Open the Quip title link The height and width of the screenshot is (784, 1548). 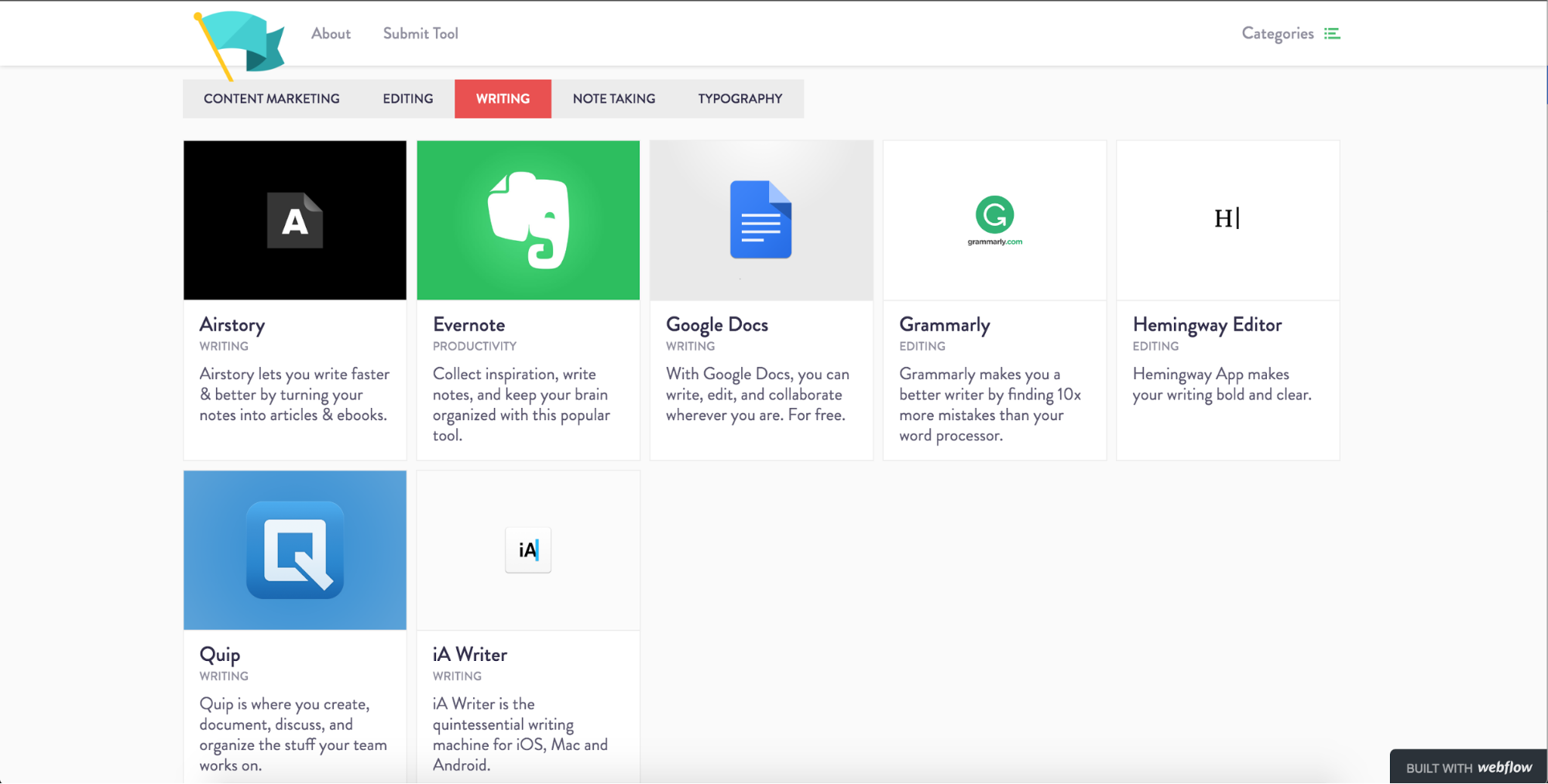tap(220, 656)
